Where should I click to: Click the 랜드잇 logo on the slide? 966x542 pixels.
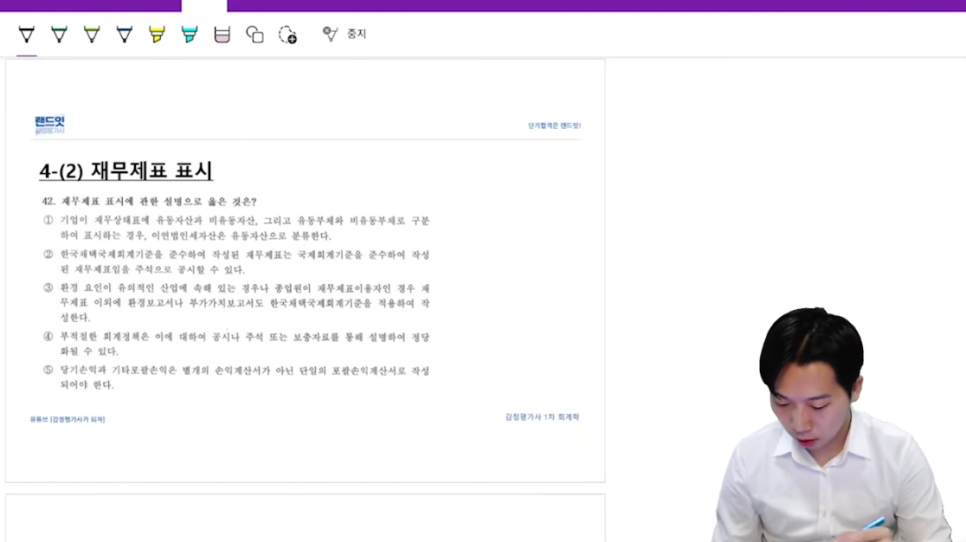tap(50, 124)
